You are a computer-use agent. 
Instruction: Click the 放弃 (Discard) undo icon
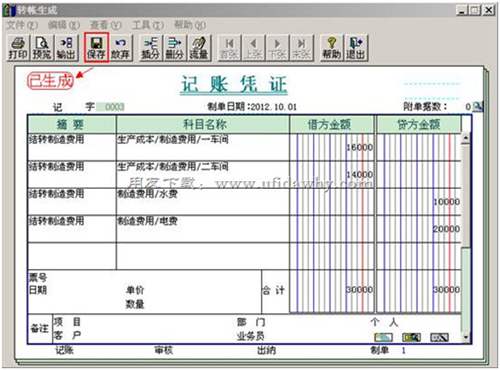coord(120,48)
